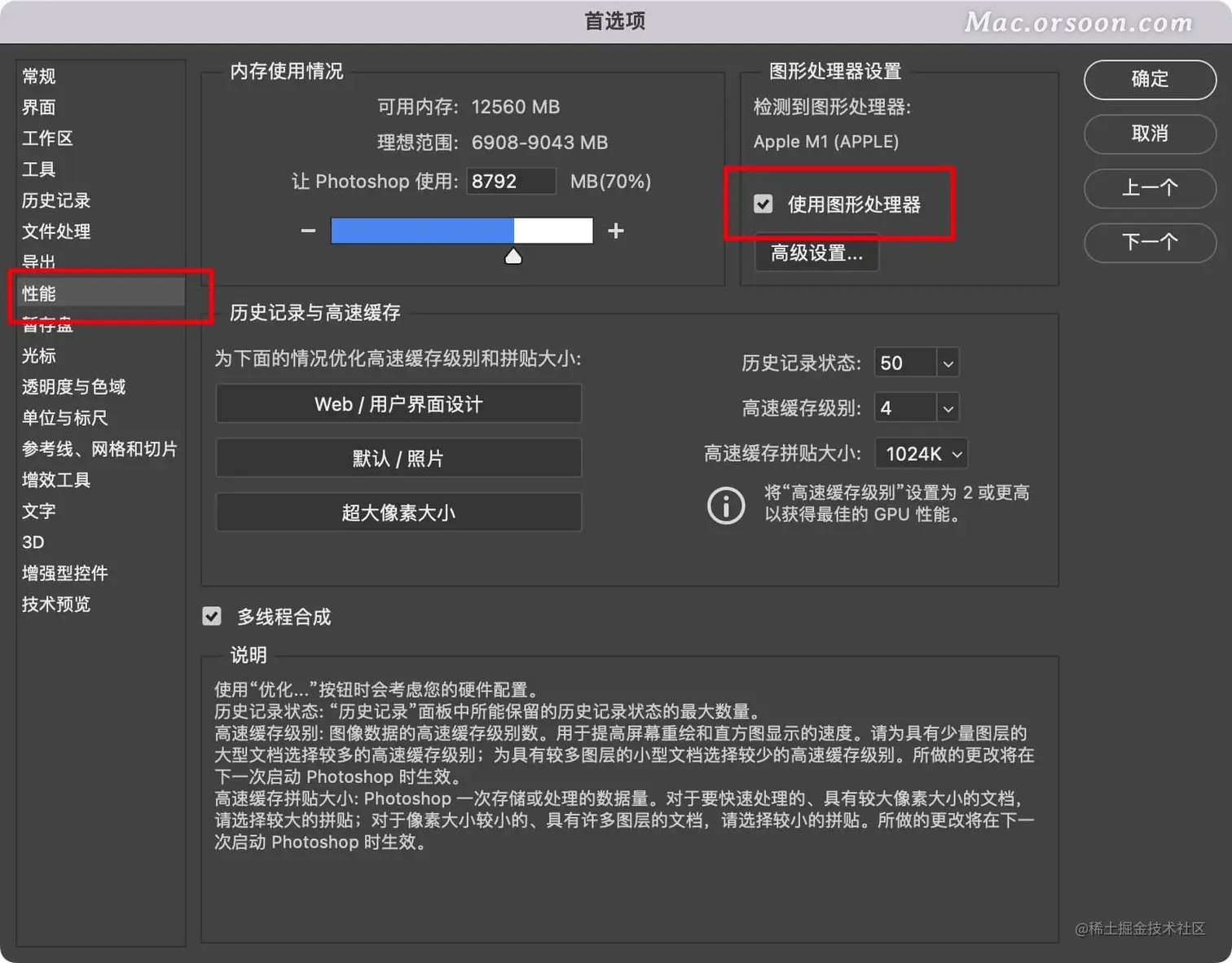
Task: Click the plus icon to increase memory usage
Action: (x=616, y=231)
